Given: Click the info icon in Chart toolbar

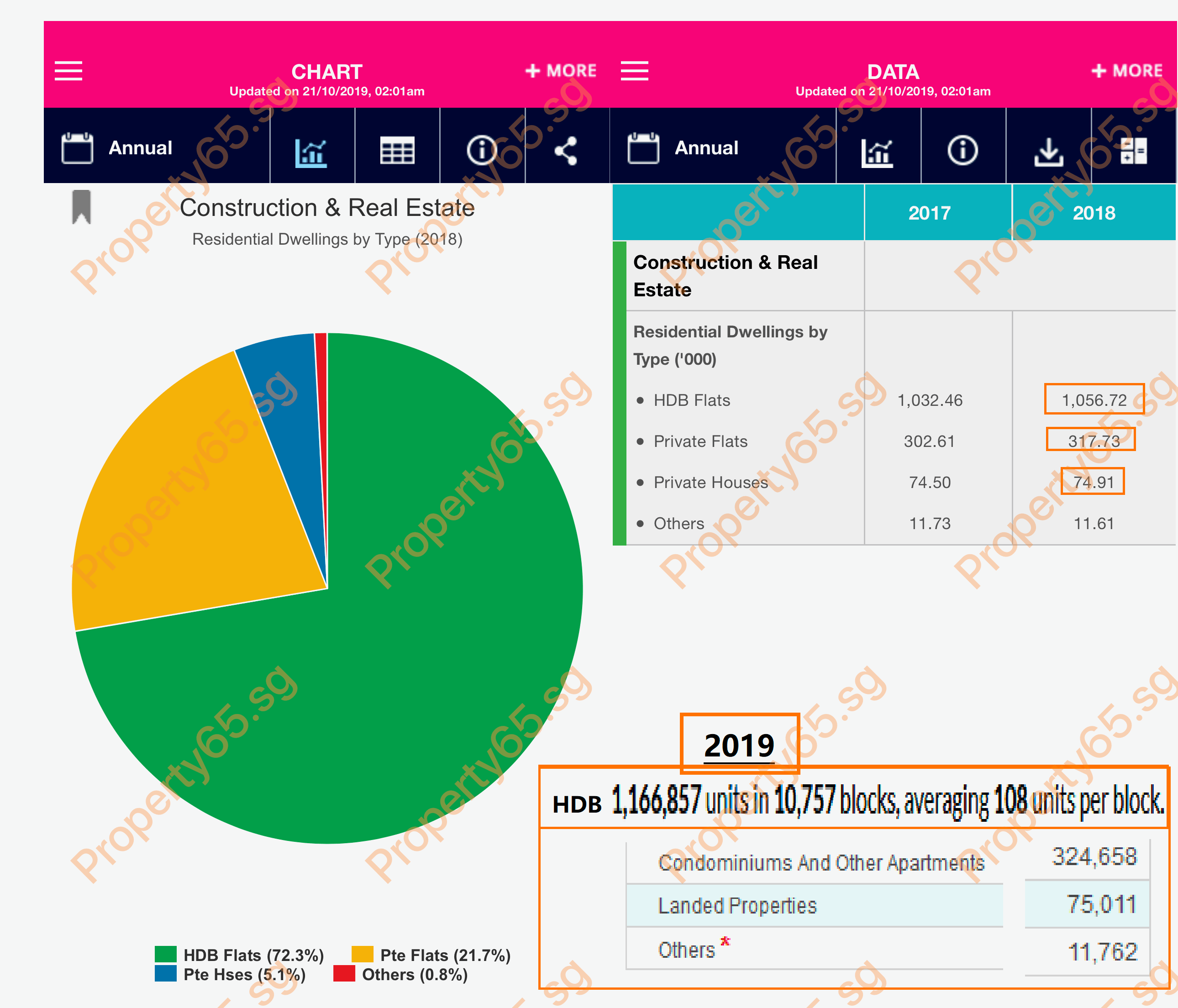Looking at the screenshot, I should pos(482,151).
